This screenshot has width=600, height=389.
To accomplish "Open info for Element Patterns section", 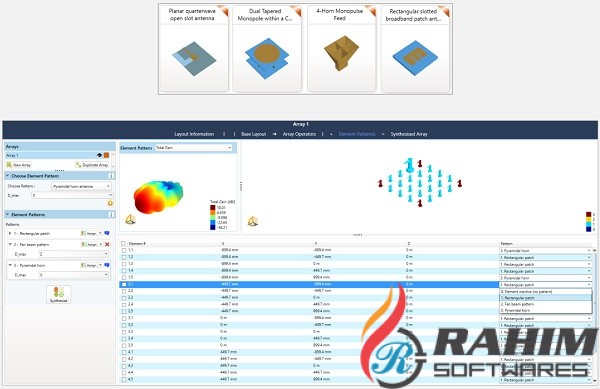I will pos(111,215).
